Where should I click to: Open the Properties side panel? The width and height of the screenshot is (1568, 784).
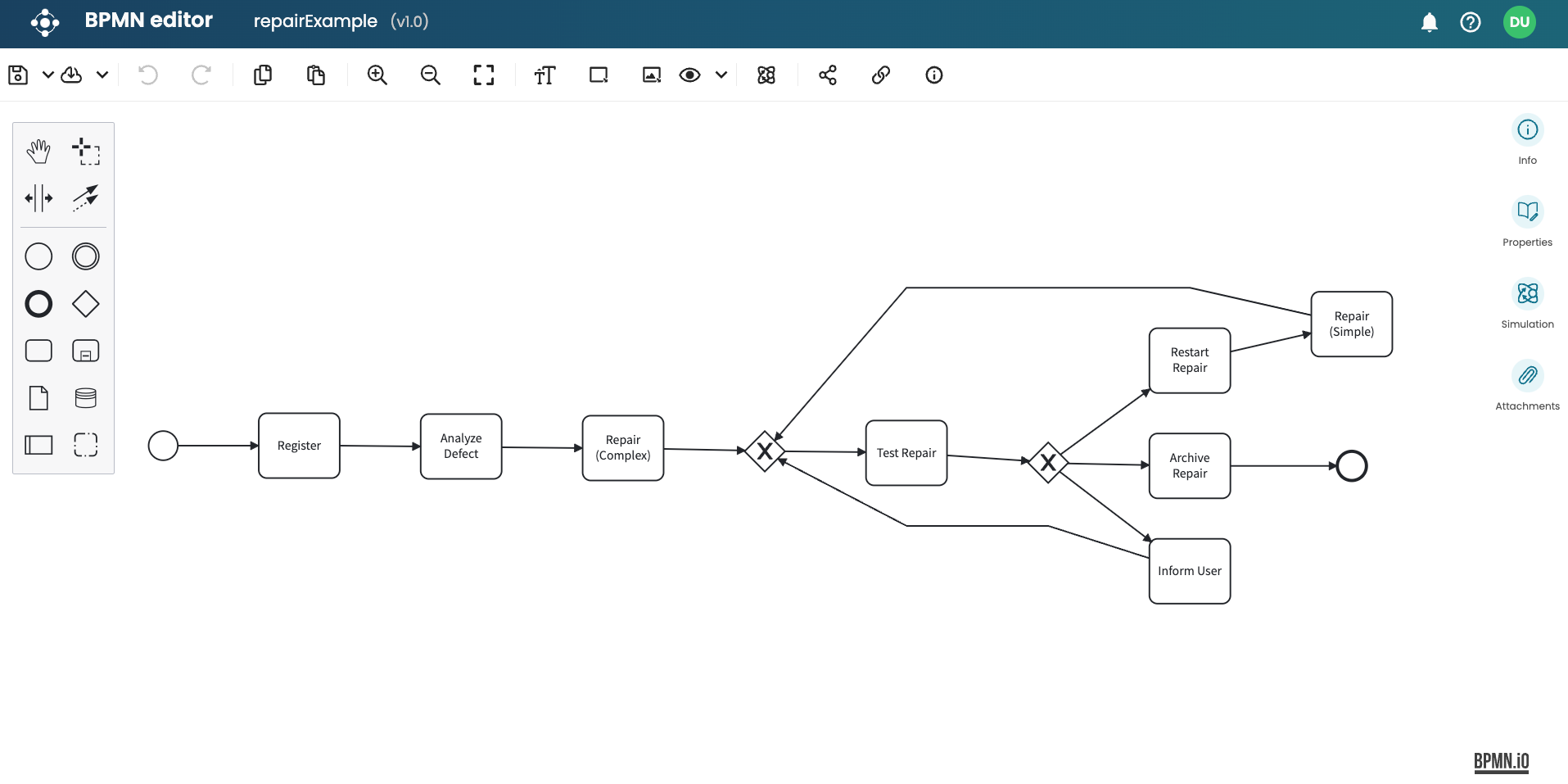[x=1527, y=221]
